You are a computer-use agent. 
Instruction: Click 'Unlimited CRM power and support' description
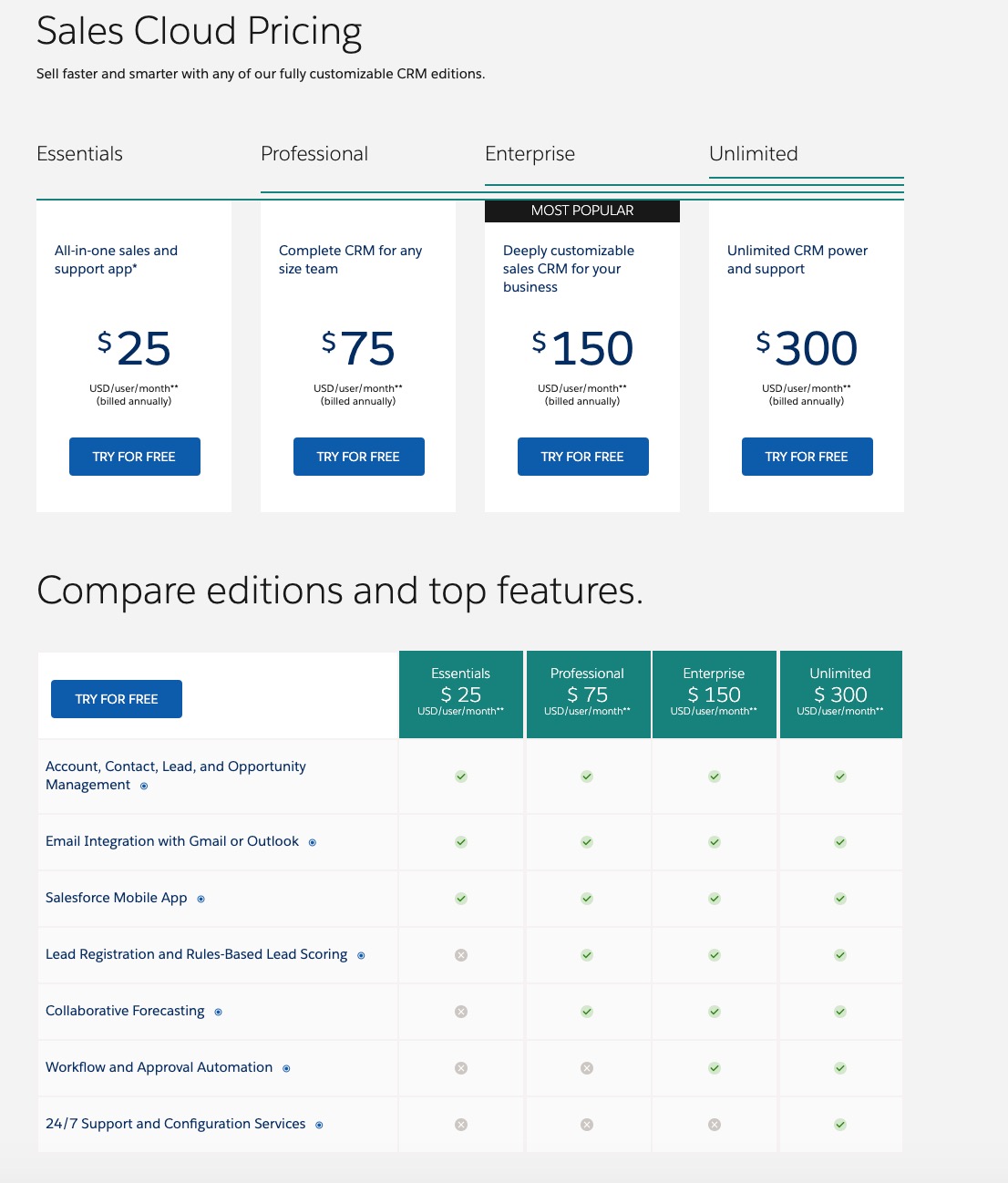point(797,260)
